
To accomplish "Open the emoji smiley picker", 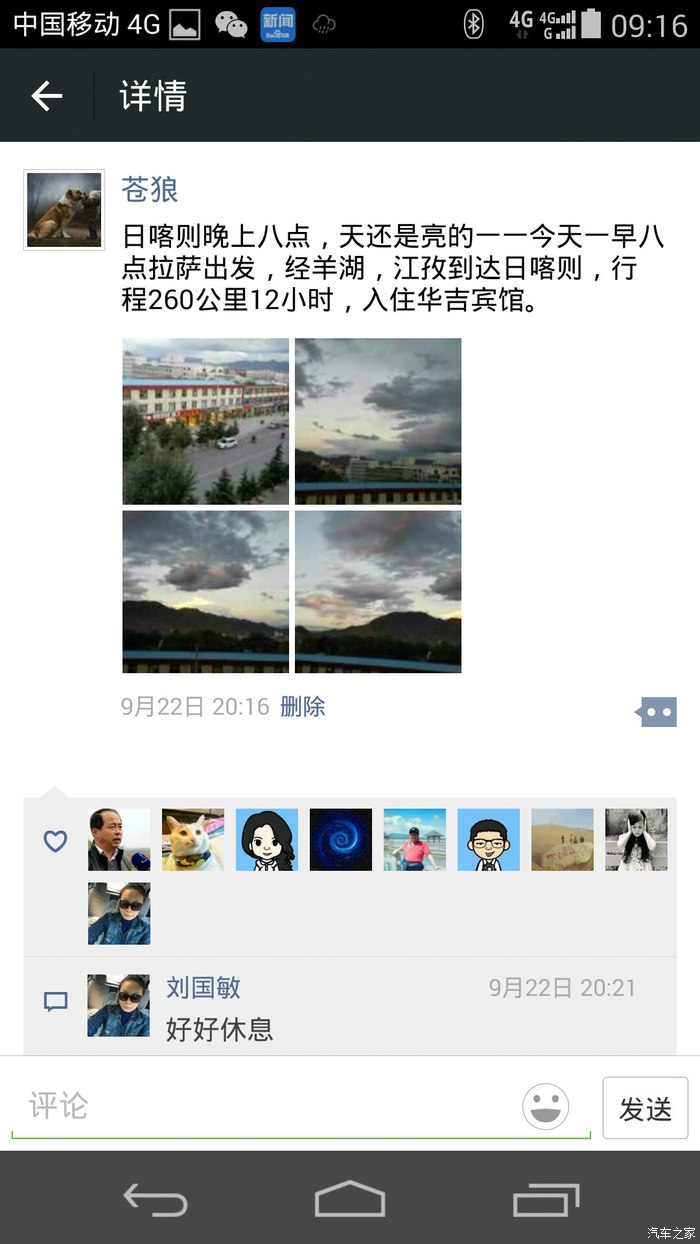I will click(x=546, y=1107).
